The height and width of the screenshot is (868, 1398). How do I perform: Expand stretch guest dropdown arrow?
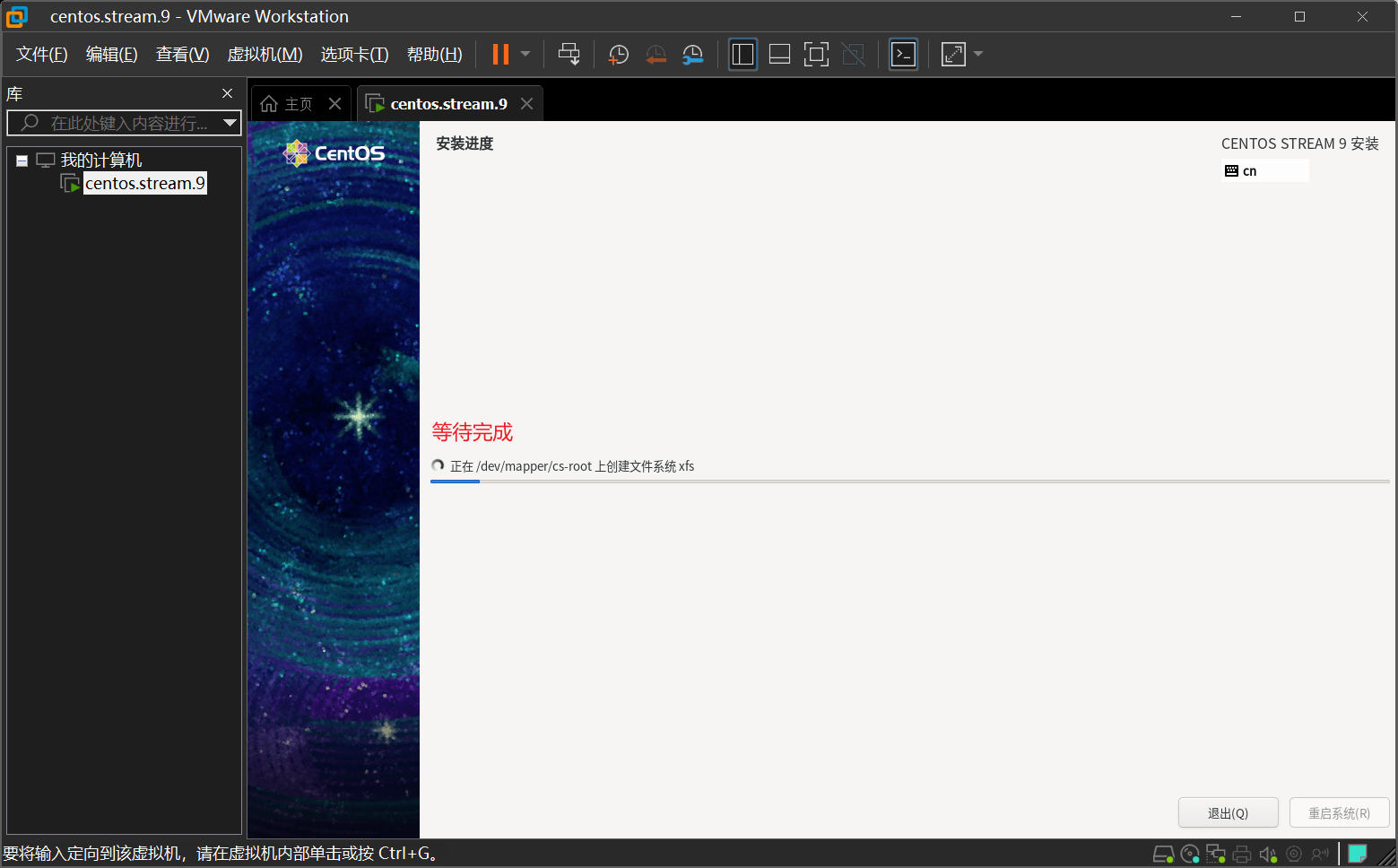pos(978,54)
